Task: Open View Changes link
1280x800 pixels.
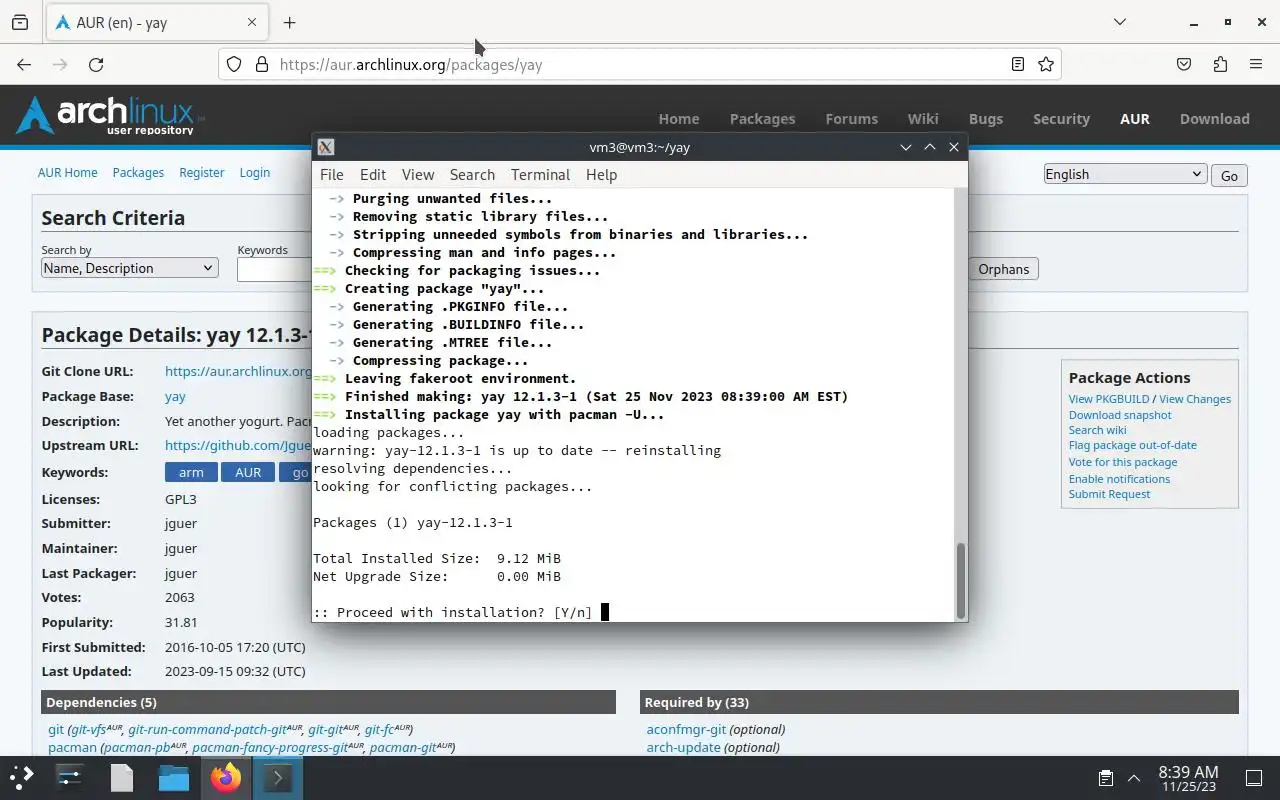Action: click(1195, 399)
